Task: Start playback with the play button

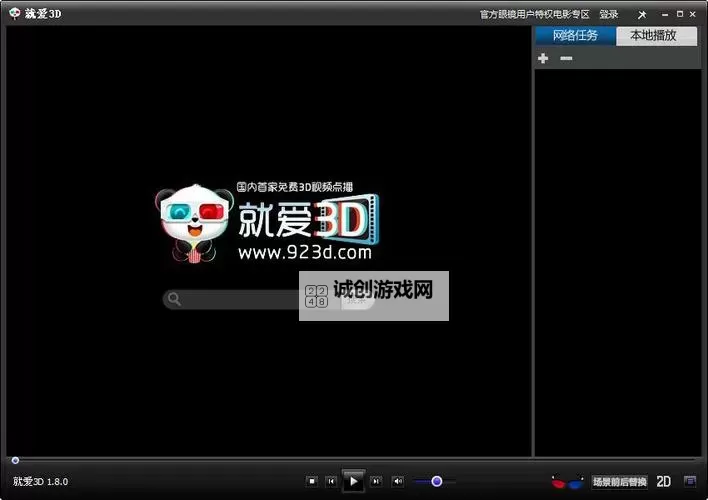Action: (x=354, y=481)
